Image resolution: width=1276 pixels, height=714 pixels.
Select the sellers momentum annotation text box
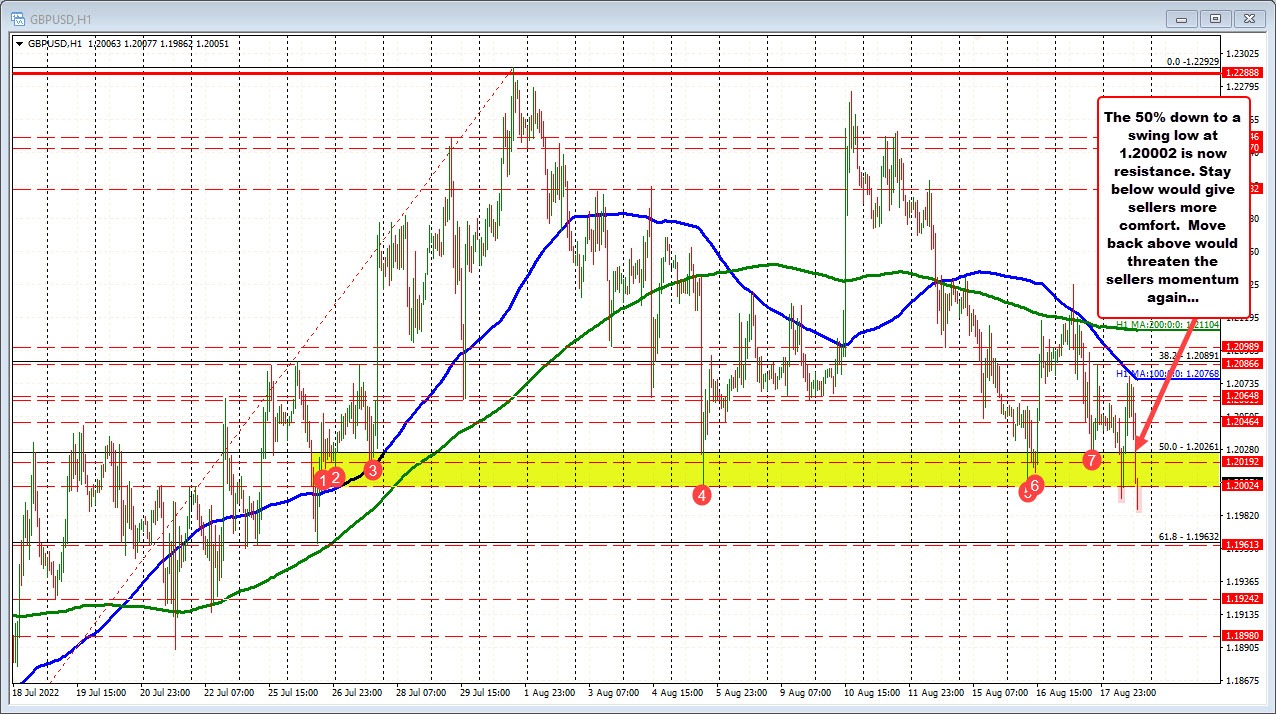[x=1172, y=207]
